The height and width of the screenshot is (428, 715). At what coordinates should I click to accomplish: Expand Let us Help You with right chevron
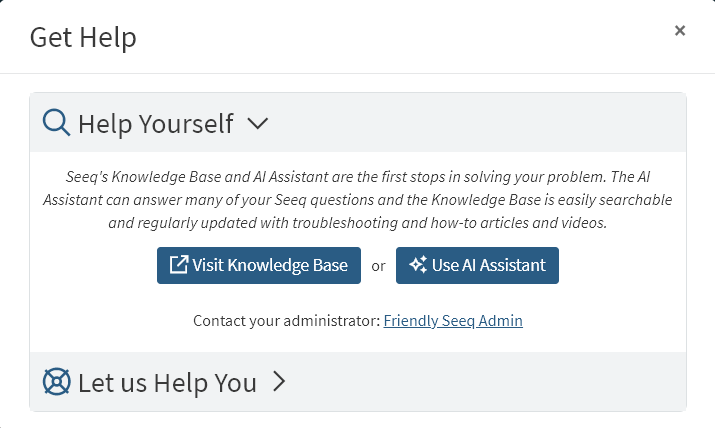point(279,382)
